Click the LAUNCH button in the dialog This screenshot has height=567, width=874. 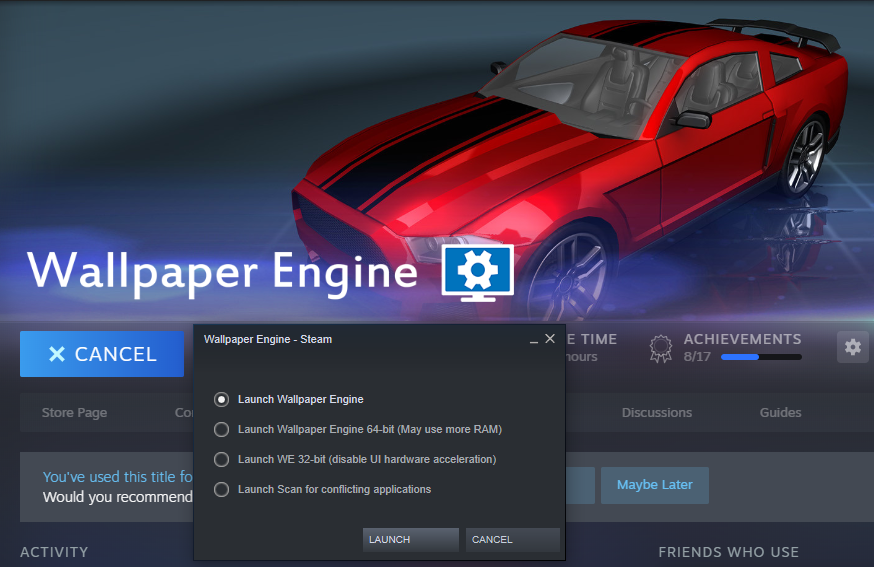(x=411, y=540)
